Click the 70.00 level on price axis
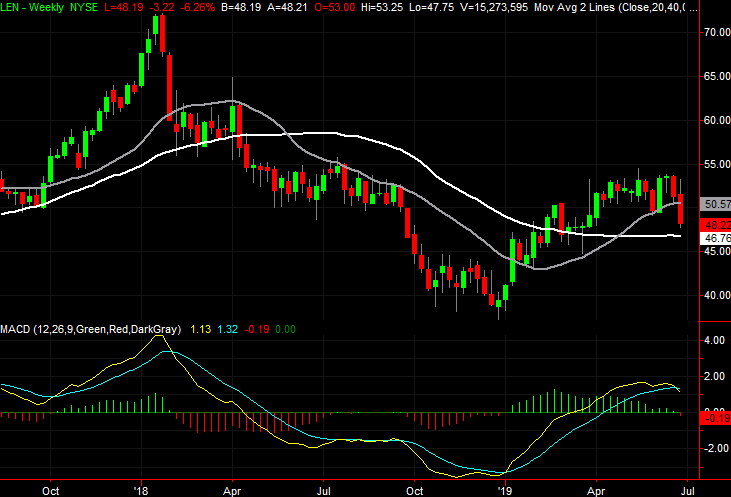The height and width of the screenshot is (497, 731). [714, 32]
